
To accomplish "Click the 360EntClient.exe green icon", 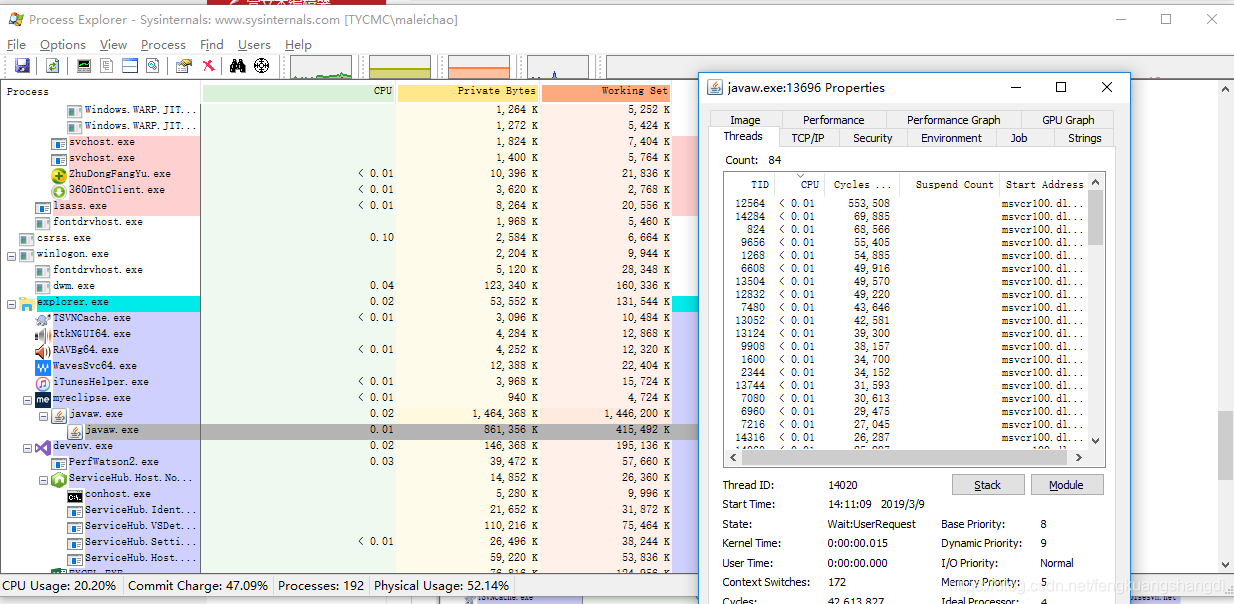I will tap(59, 190).
